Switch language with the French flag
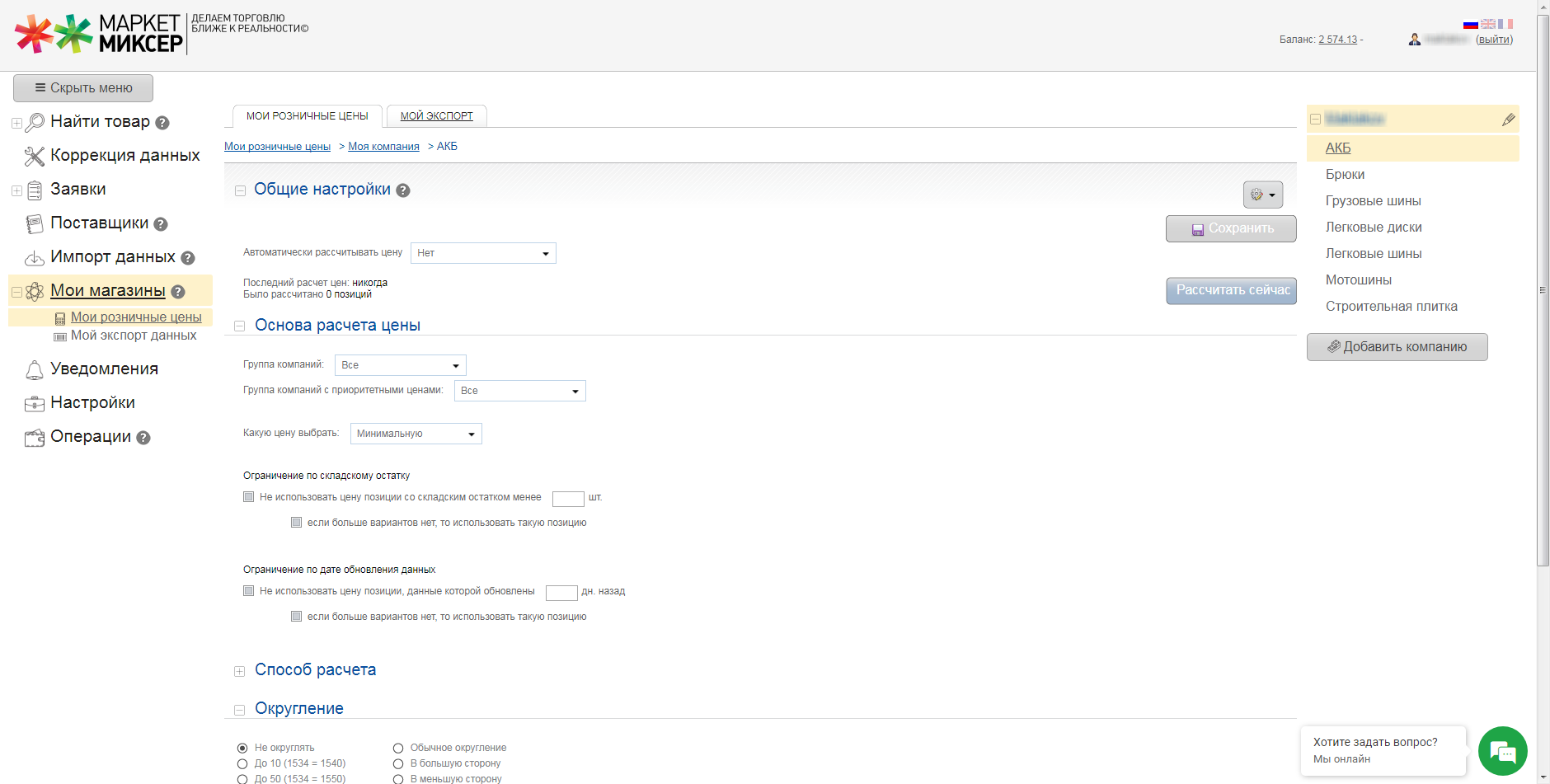This screenshot has width=1550, height=784. pos(1505,24)
